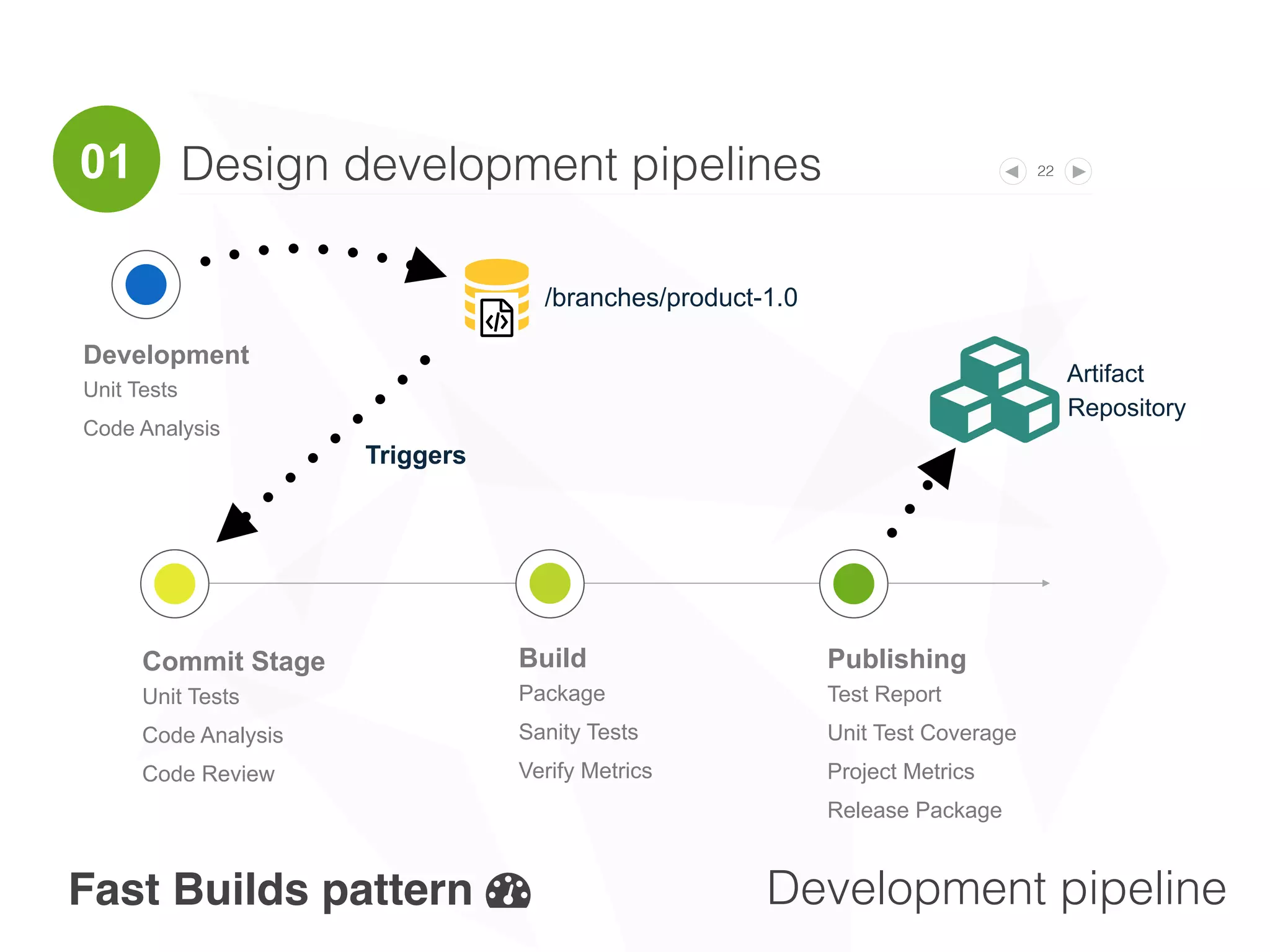1270x952 pixels.
Task: Click the blue Development stage circle
Action: coord(146,285)
